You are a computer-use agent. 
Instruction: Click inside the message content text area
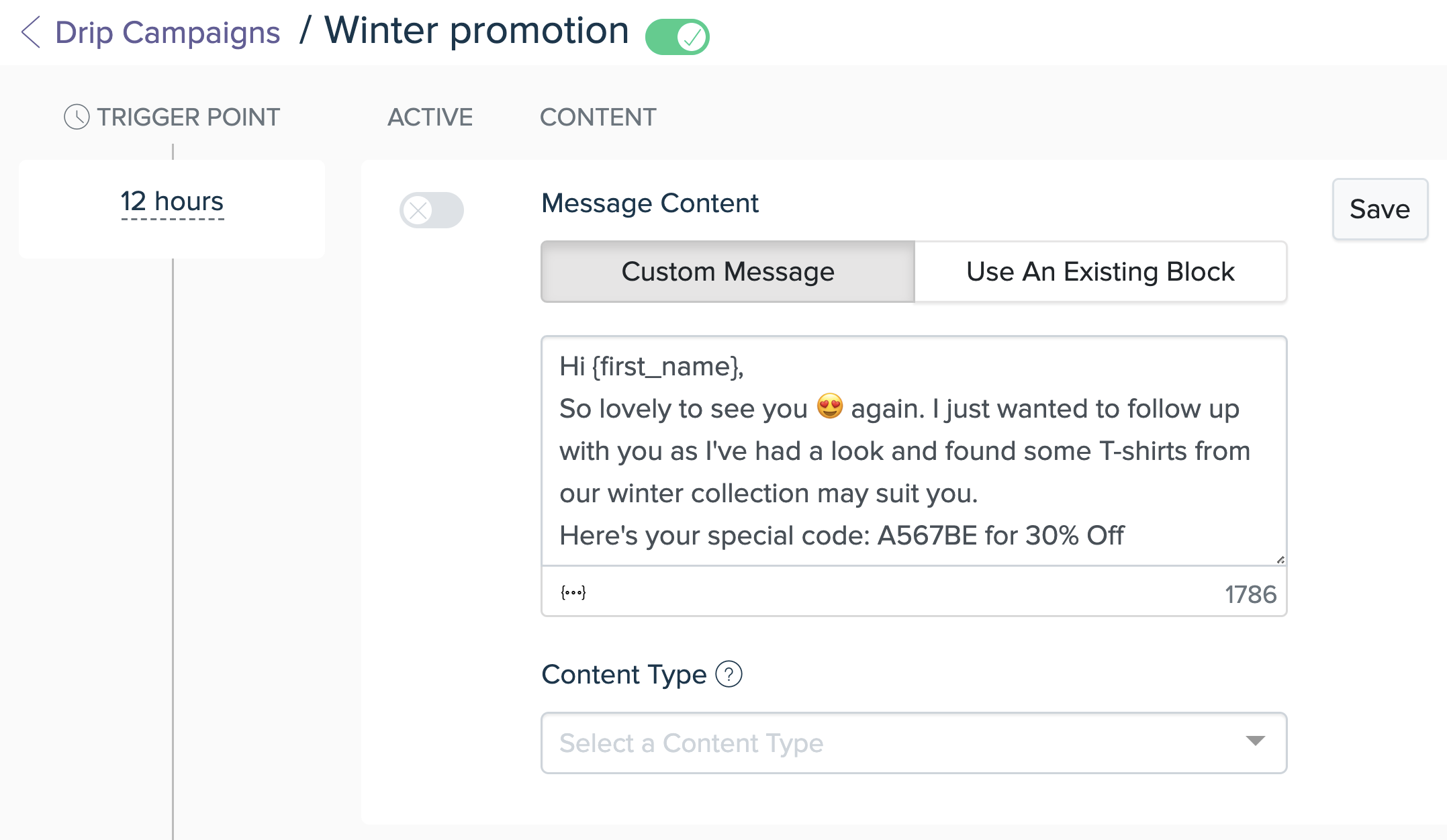pos(914,451)
